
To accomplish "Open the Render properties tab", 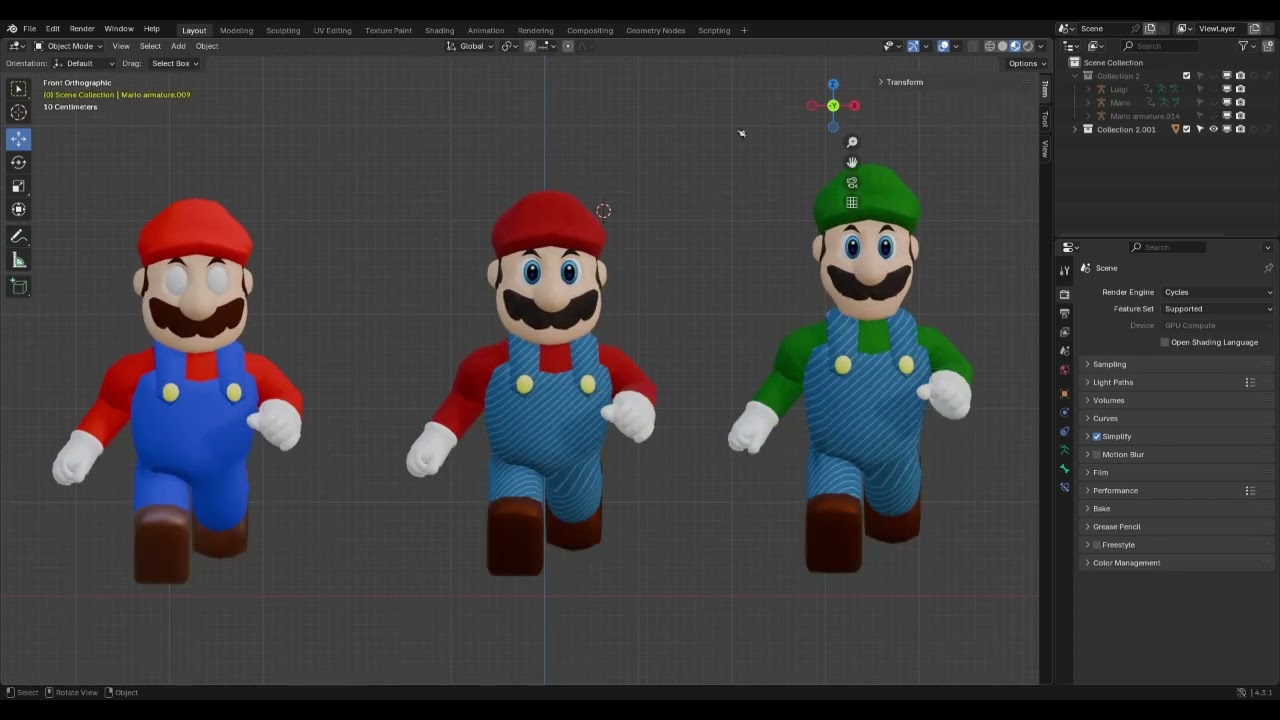I will pyautogui.click(x=1064, y=294).
